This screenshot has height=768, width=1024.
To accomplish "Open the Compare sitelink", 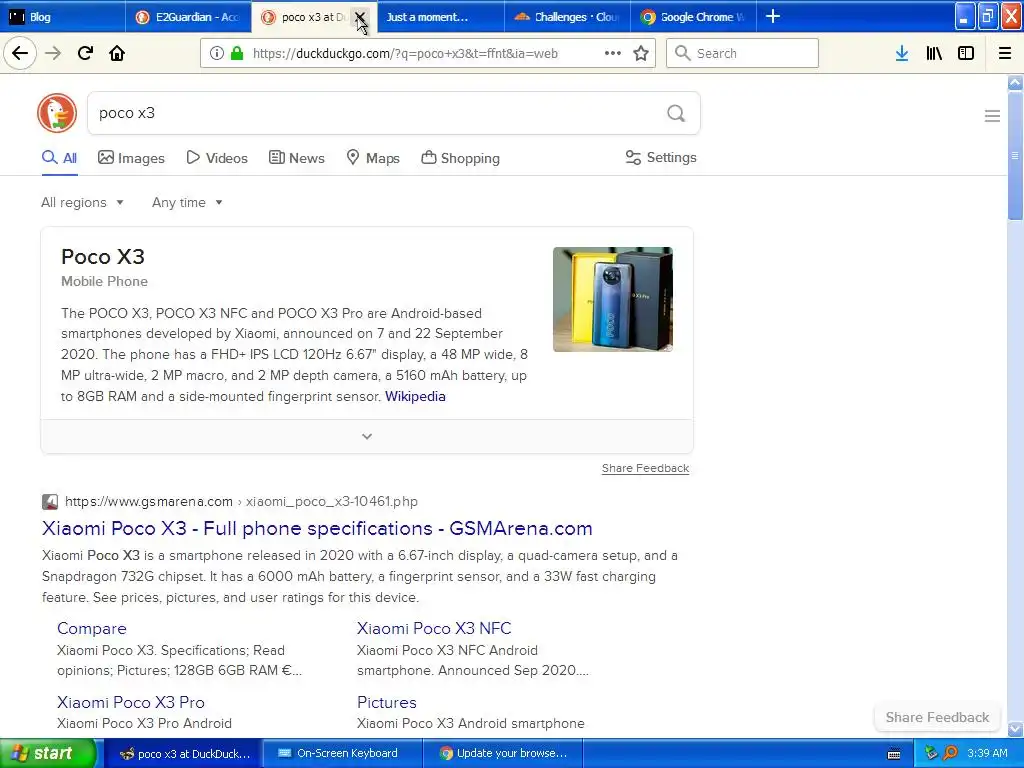I will (x=91, y=628).
